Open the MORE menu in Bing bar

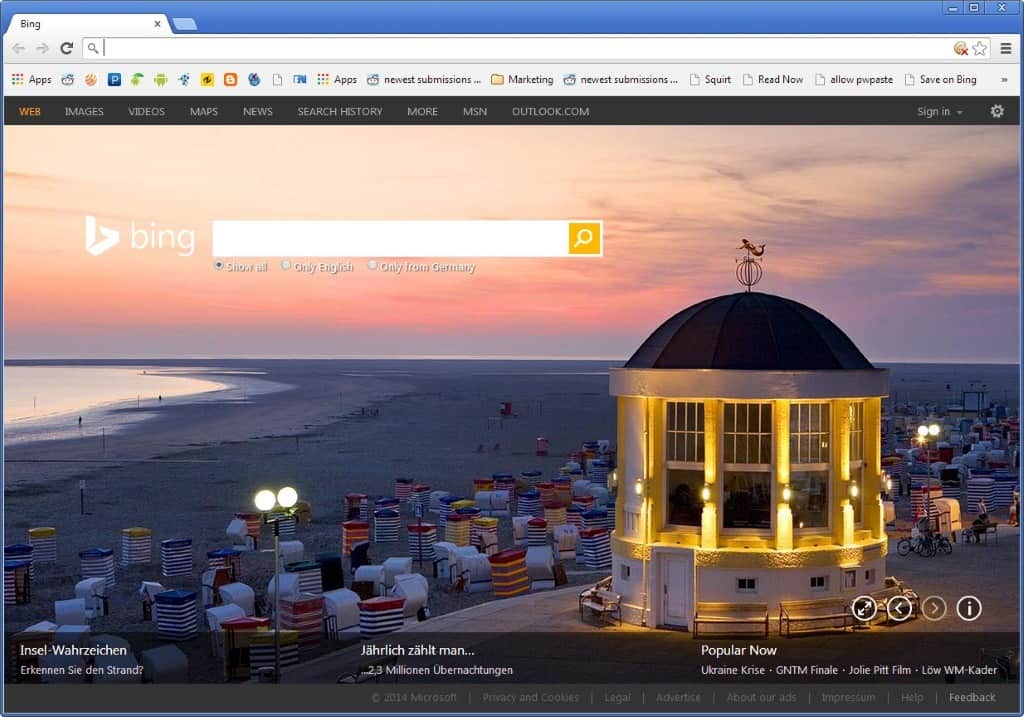[x=423, y=112]
